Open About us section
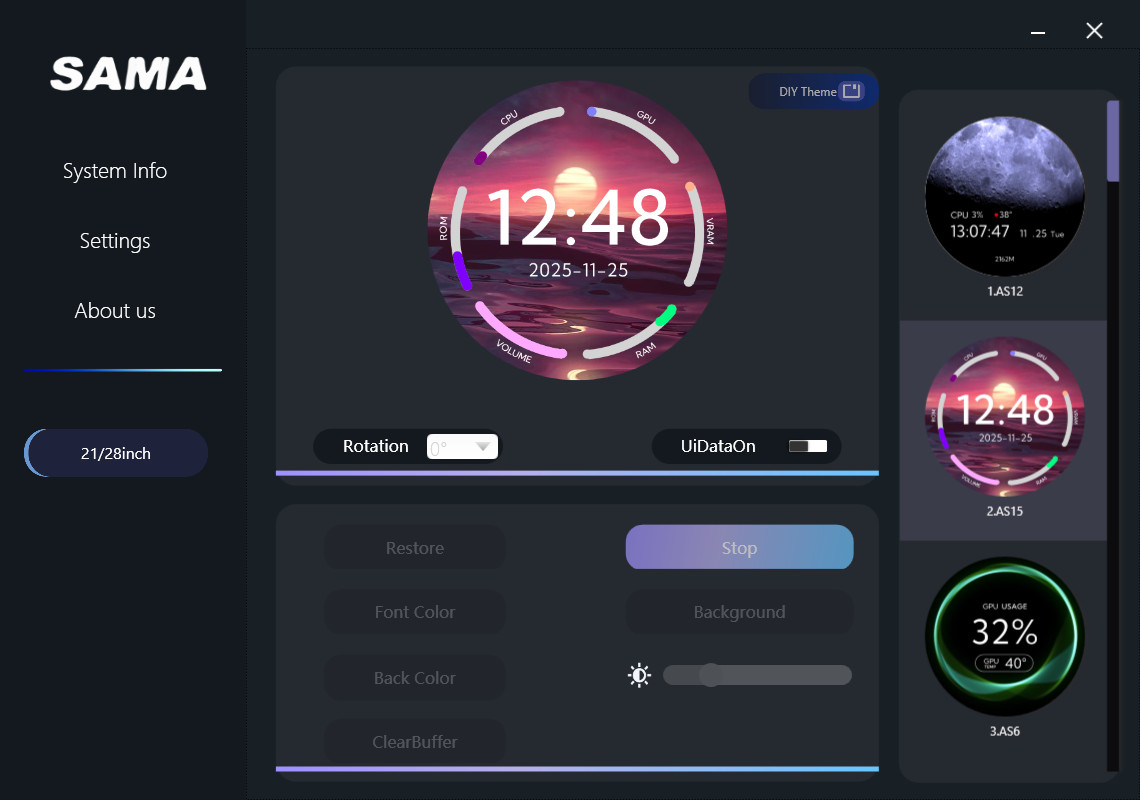This screenshot has height=800, width=1140. click(x=115, y=311)
